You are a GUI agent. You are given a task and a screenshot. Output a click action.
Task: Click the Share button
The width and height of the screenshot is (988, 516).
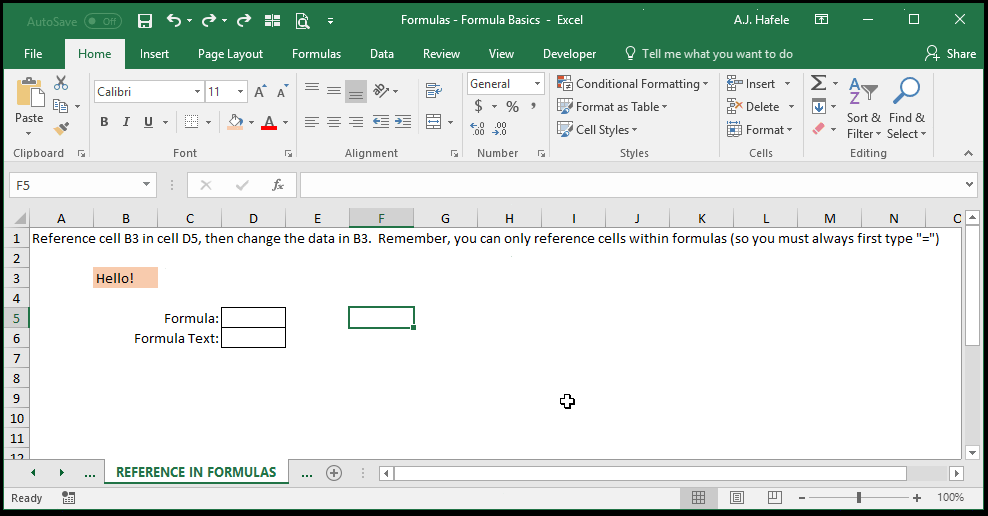(x=951, y=54)
